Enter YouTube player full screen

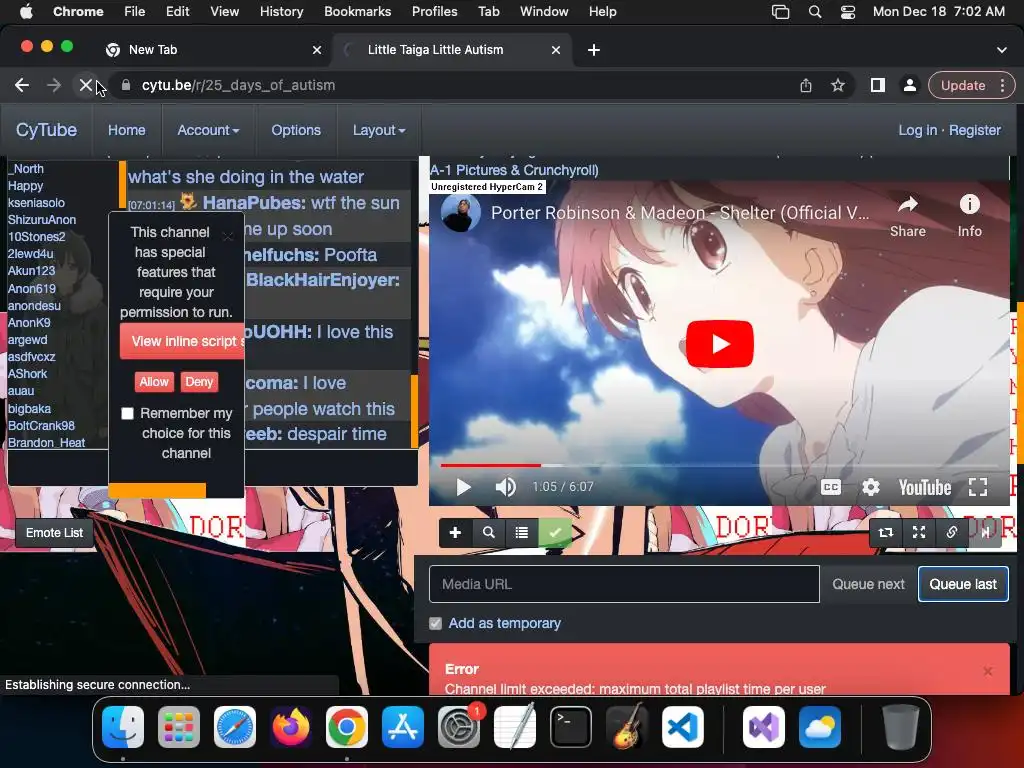click(978, 487)
